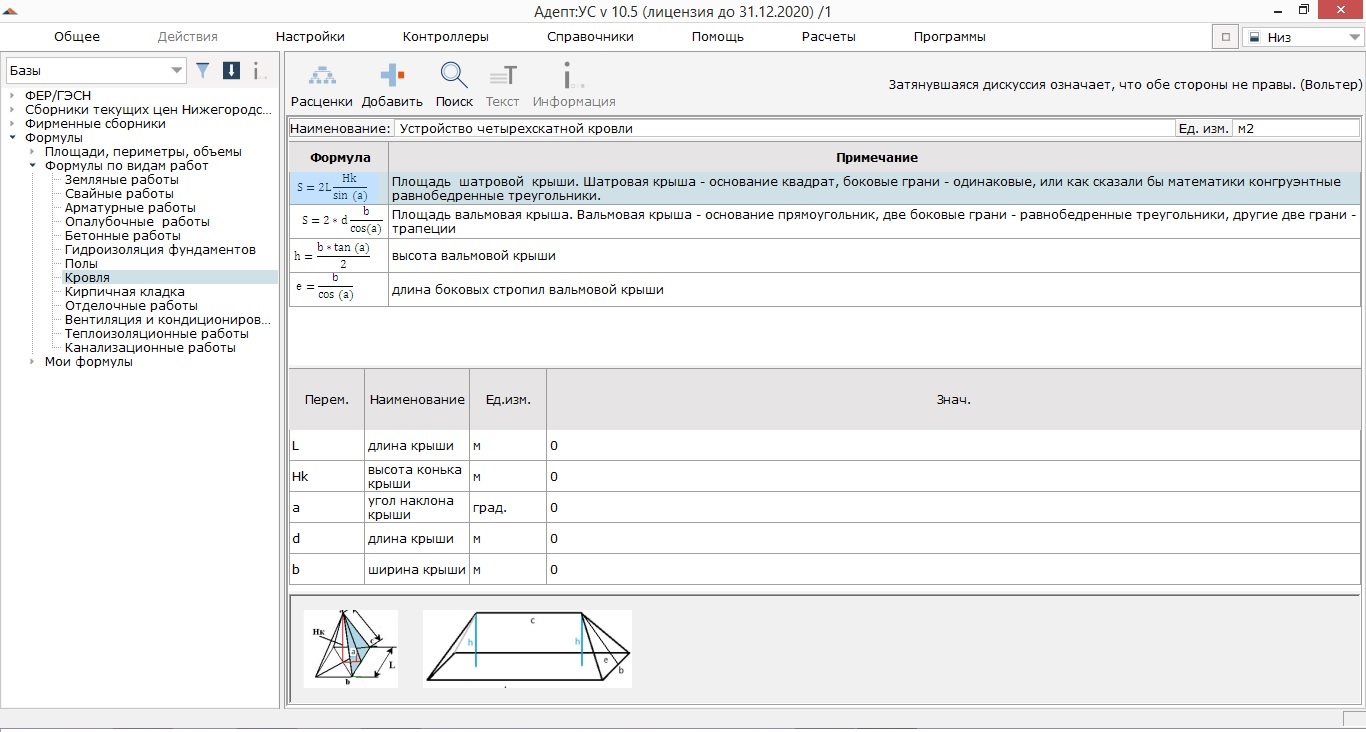Screen dimensions: 1366x732
Task: Click the app logo icon in title bar
Action: (10, 11)
